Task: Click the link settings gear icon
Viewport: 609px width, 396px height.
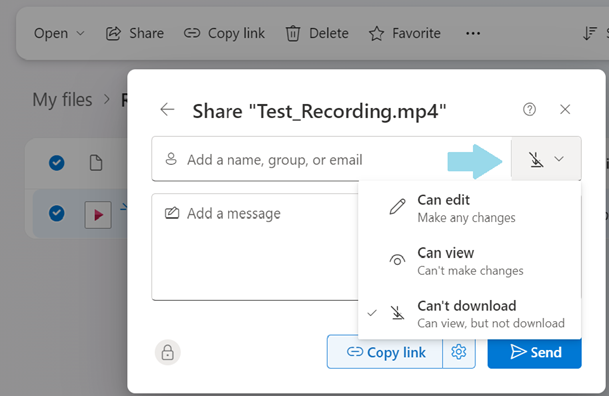Action: coord(459,352)
